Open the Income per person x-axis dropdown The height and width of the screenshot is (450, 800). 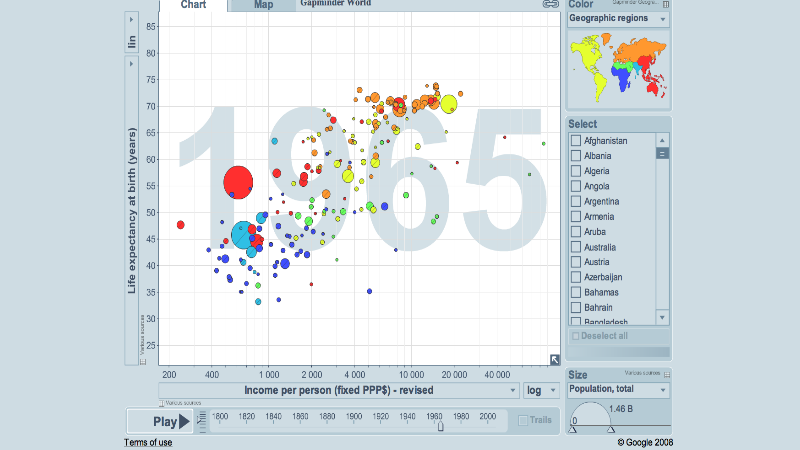(x=339, y=390)
